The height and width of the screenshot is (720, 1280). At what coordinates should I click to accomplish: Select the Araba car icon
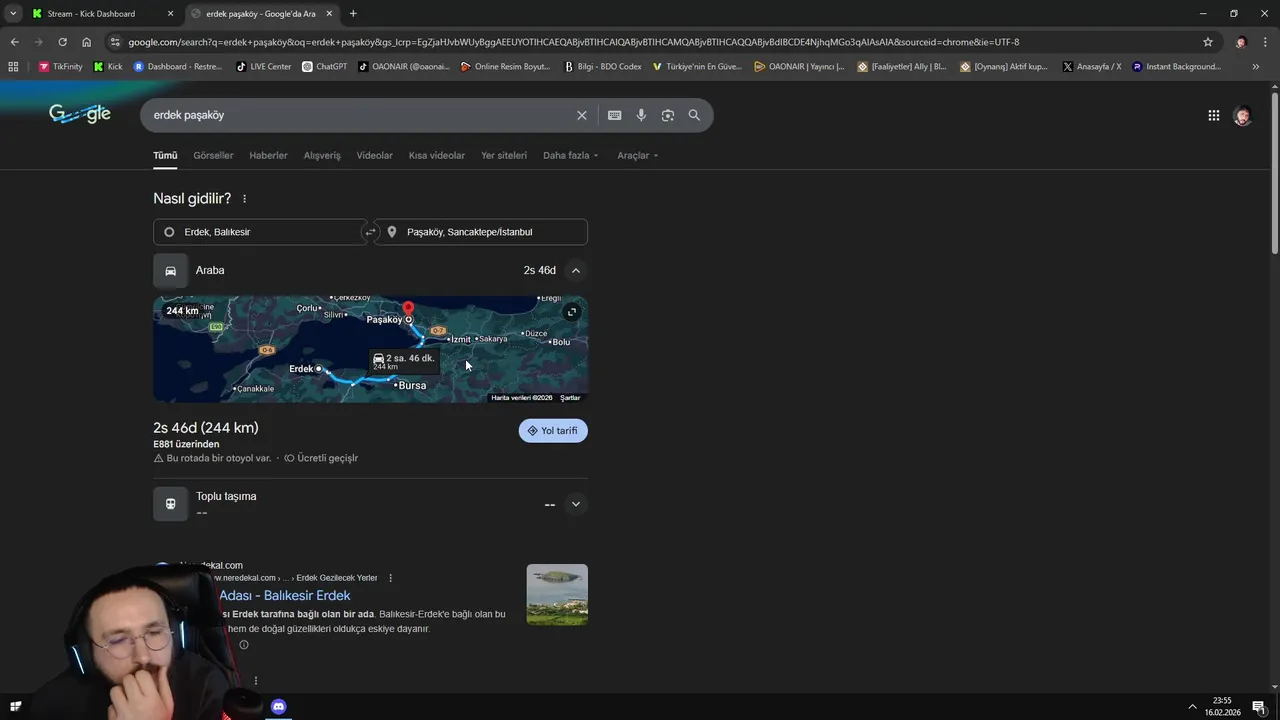pos(170,271)
